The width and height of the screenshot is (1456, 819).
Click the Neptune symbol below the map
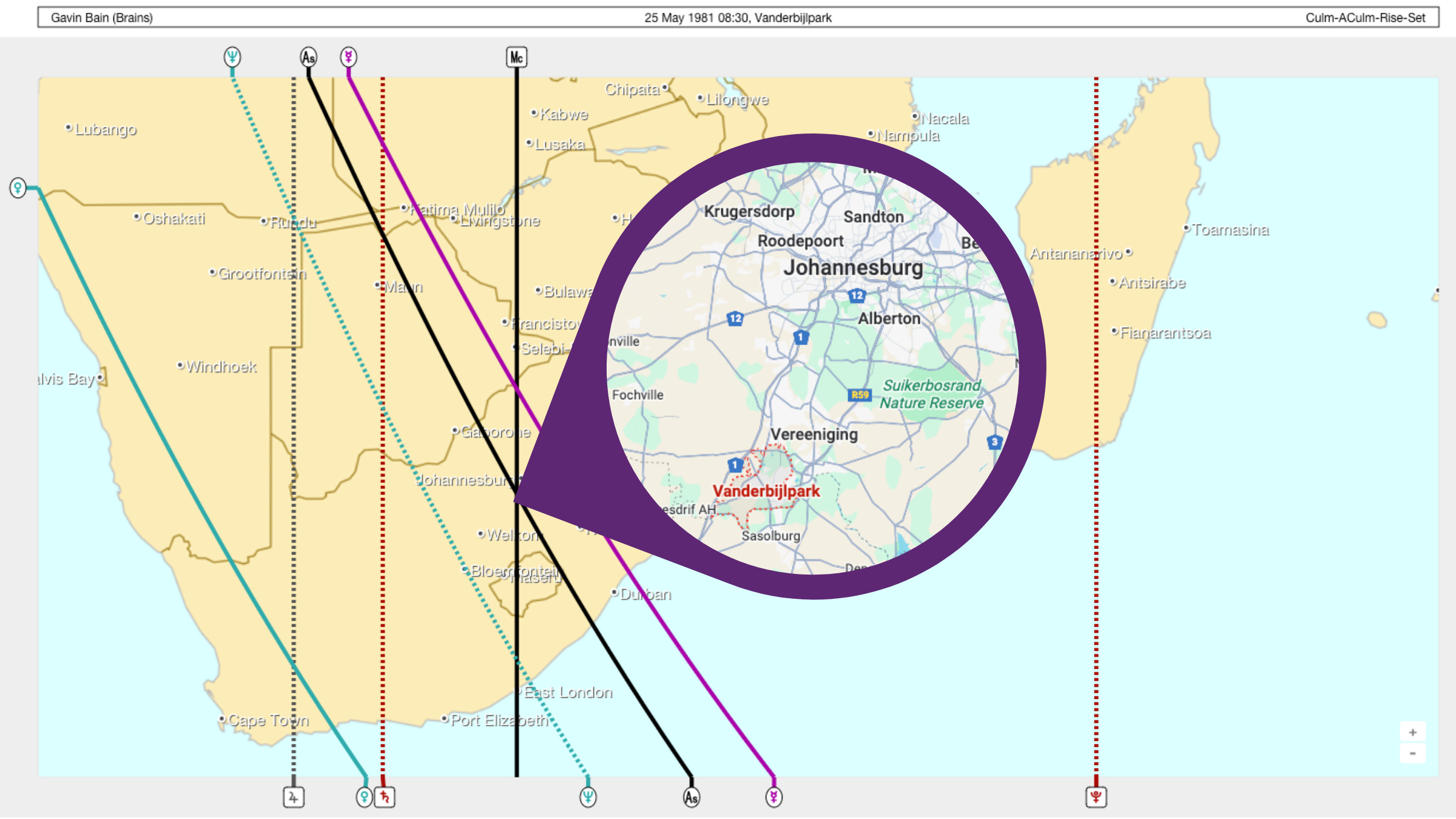(588, 797)
